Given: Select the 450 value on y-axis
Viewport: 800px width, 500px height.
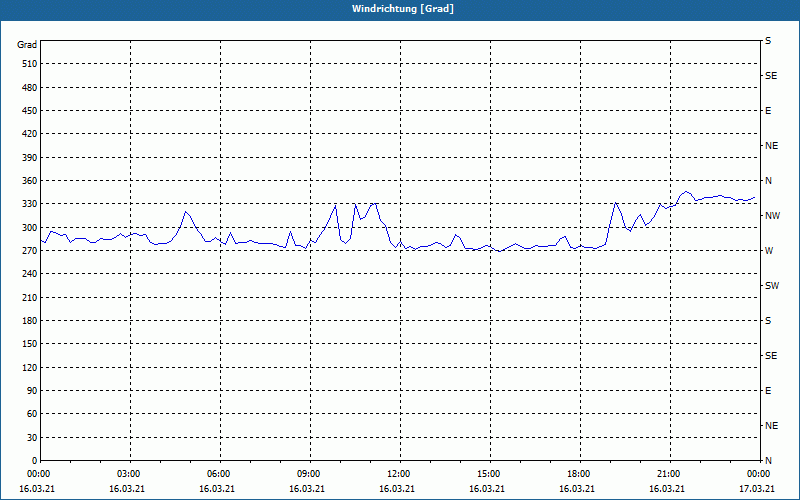Looking at the screenshot, I should [30, 111].
